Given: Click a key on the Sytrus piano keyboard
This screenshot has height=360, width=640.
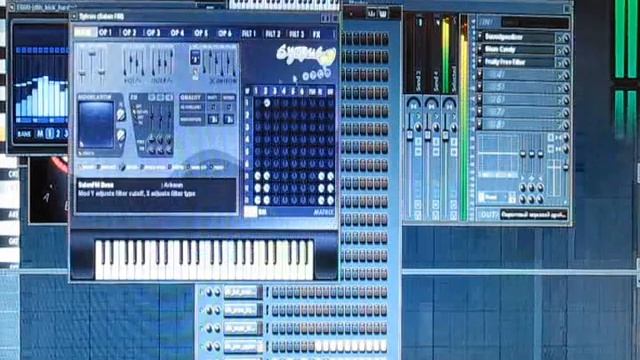Looking at the screenshot, I should tap(204, 260).
